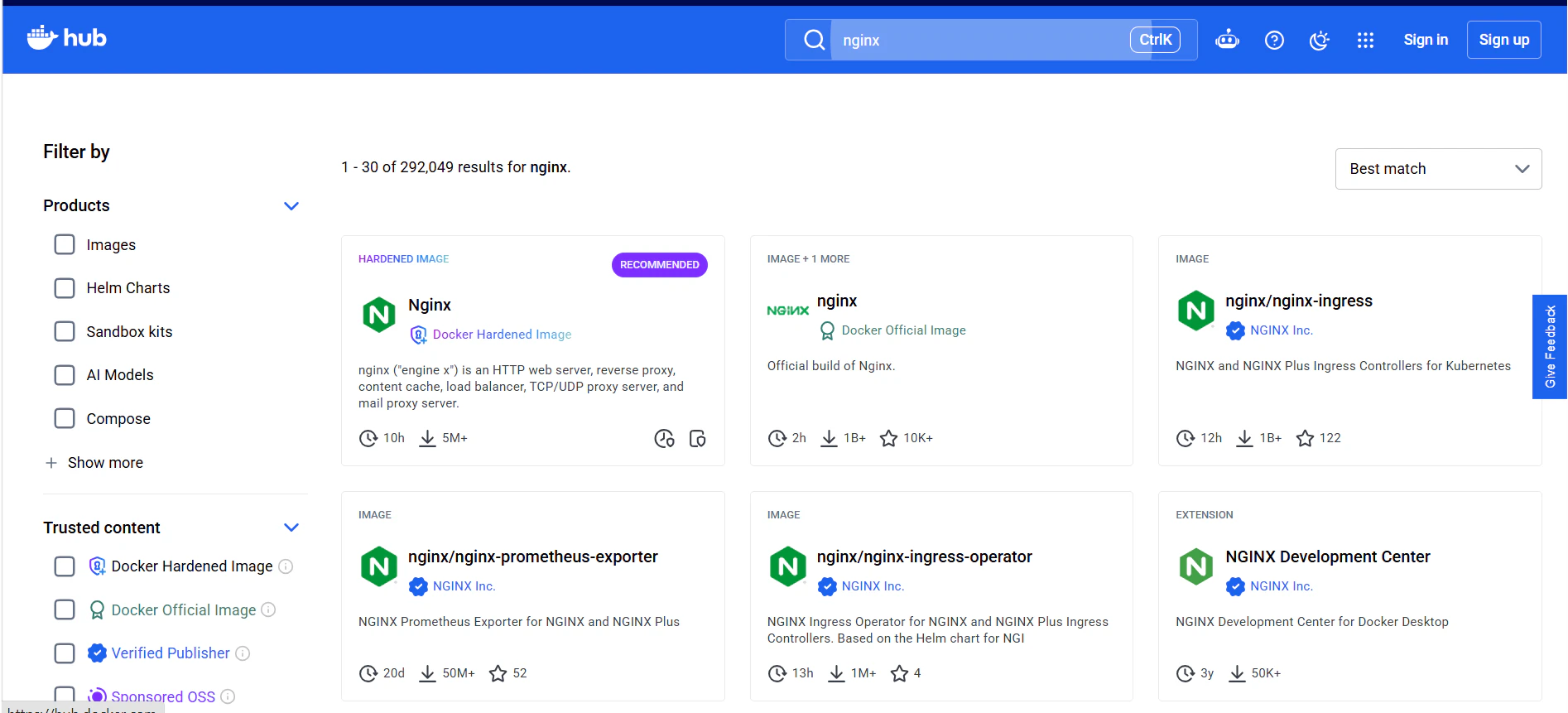Click the '10K+' stars count on nginx card
This screenshot has height=713, width=1568.
coord(918,438)
